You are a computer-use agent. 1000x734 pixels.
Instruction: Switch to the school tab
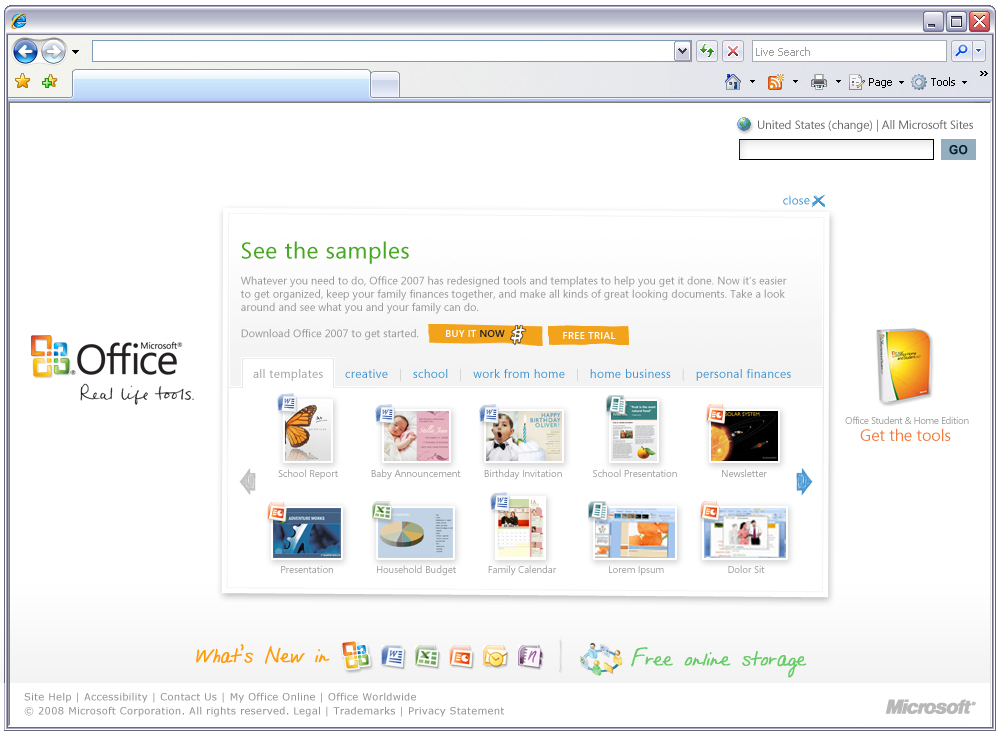(430, 374)
